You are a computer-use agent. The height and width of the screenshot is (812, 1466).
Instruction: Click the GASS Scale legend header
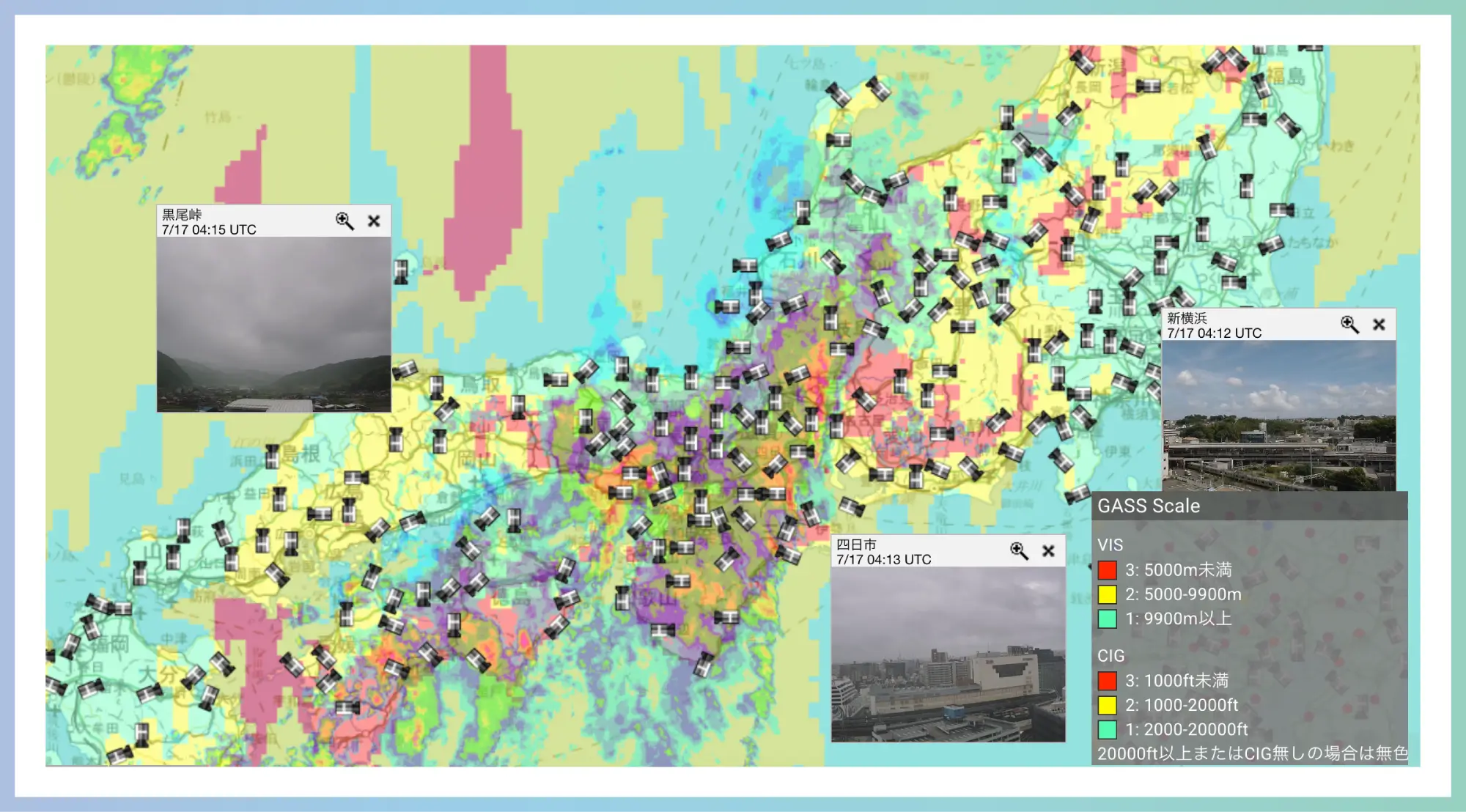(1249, 506)
